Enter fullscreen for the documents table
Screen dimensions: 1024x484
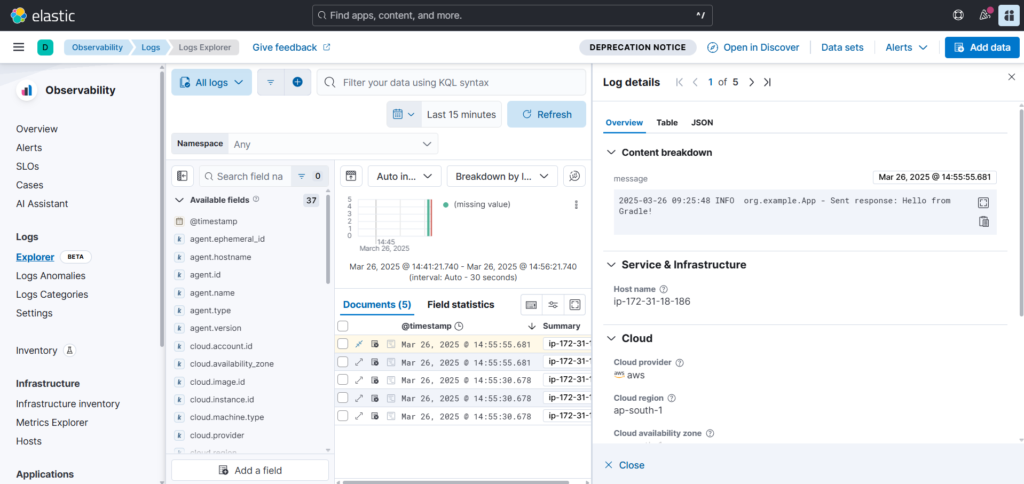(x=575, y=304)
